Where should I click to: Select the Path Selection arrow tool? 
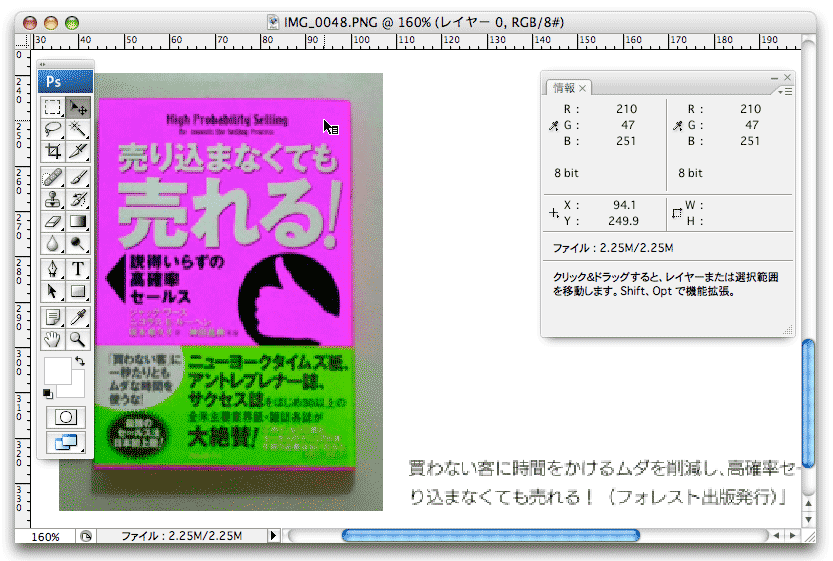point(53,291)
